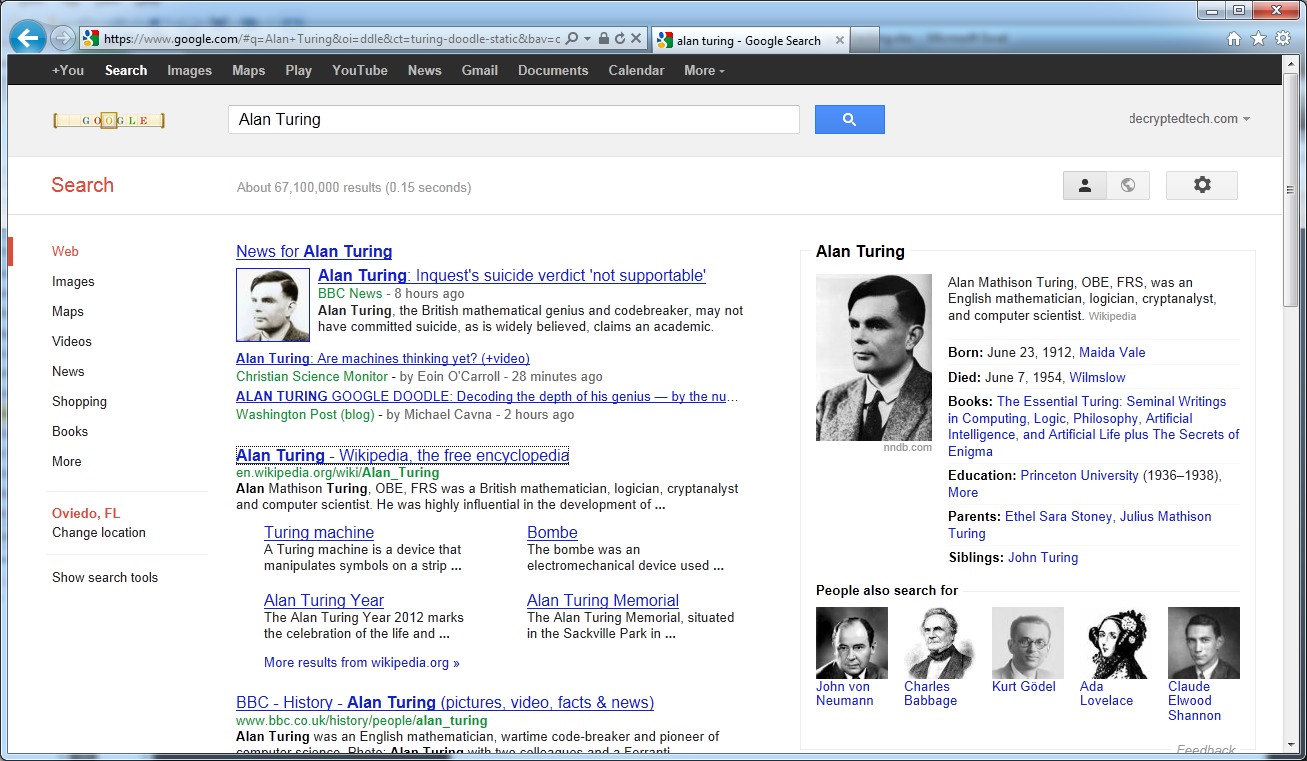Open the Bombe sublink
Viewport: 1307px width, 761px height.
552,533
